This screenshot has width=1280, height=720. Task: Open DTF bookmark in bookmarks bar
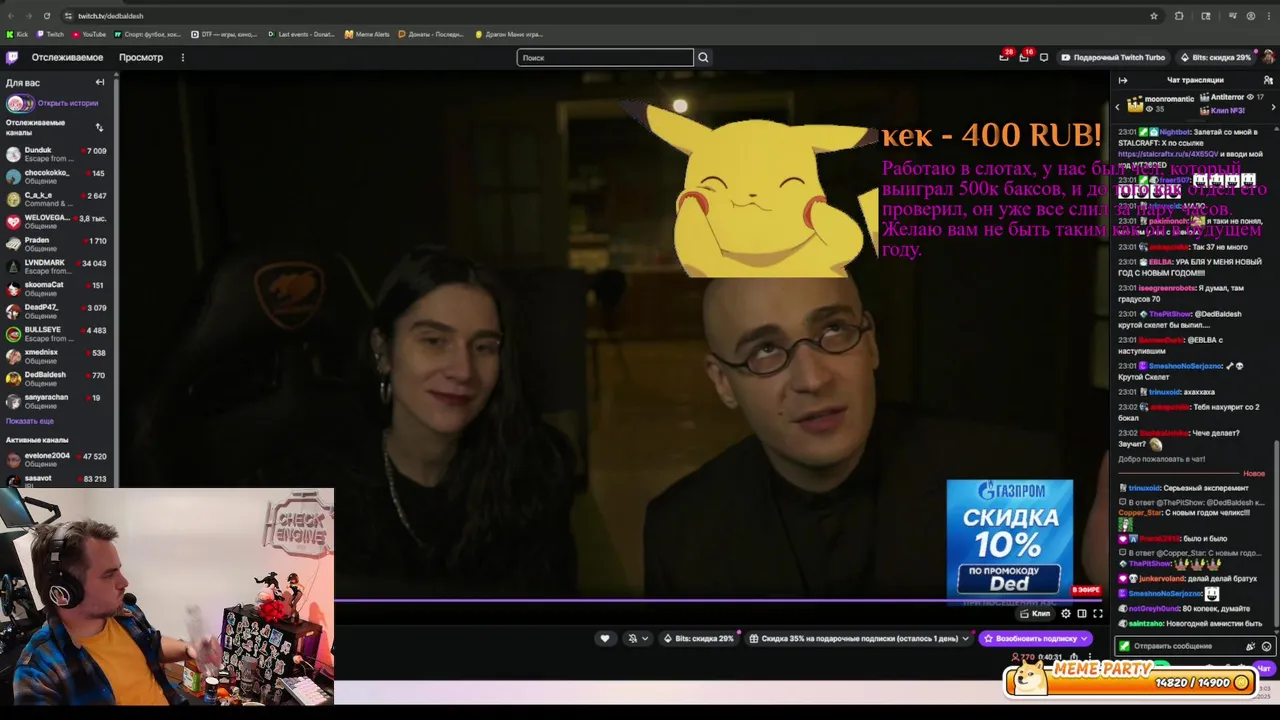[224, 34]
